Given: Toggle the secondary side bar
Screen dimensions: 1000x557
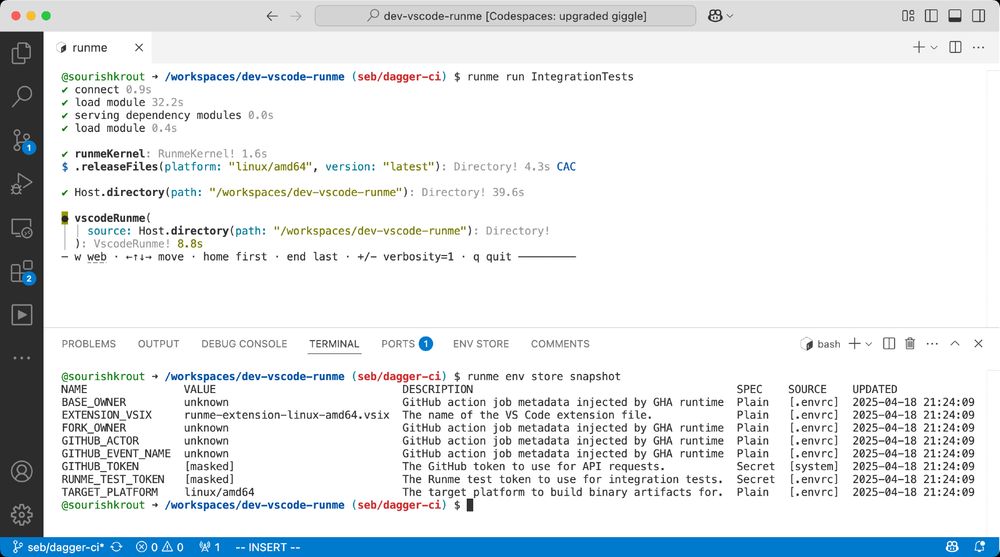Looking at the screenshot, I should coord(978,16).
